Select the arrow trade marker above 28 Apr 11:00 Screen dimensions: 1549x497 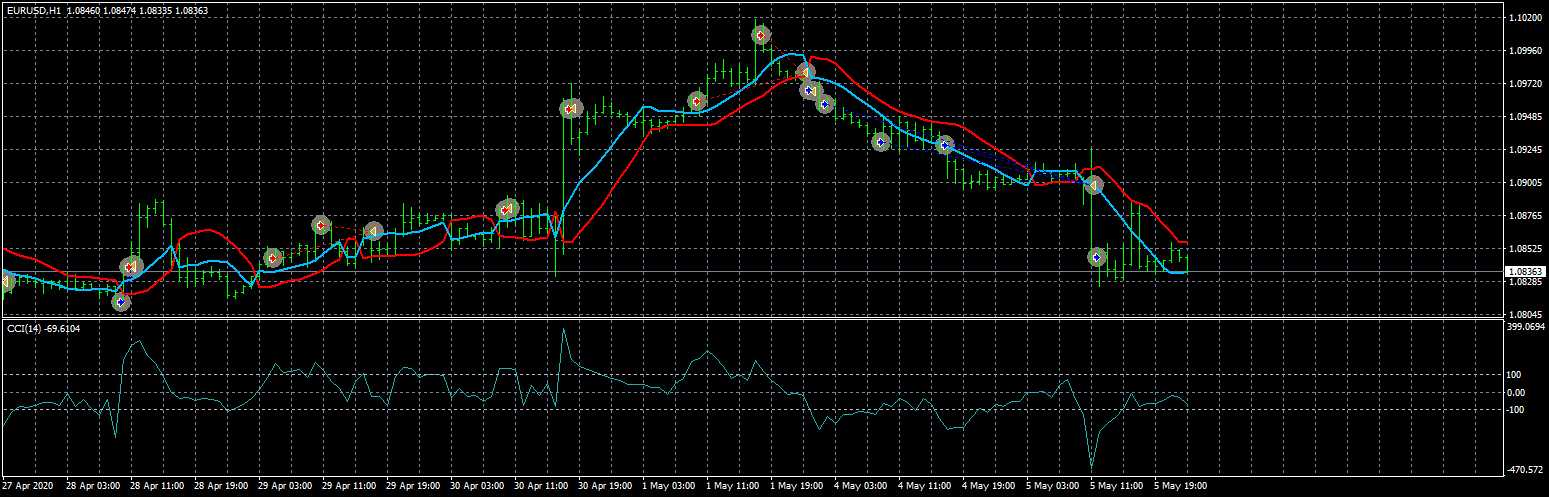131,266
